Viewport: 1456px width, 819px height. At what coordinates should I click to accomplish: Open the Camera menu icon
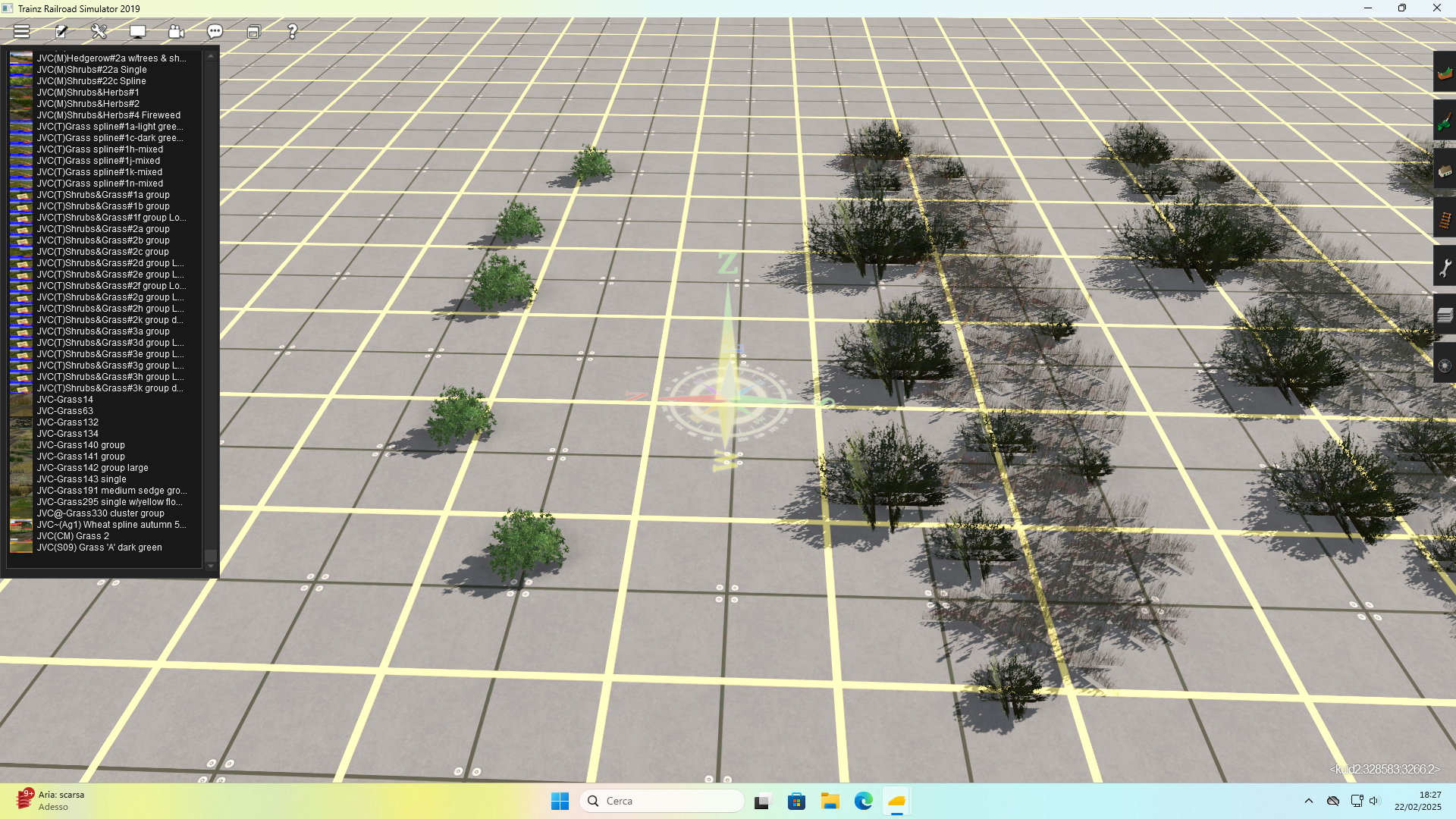click(x=176, y=31)
